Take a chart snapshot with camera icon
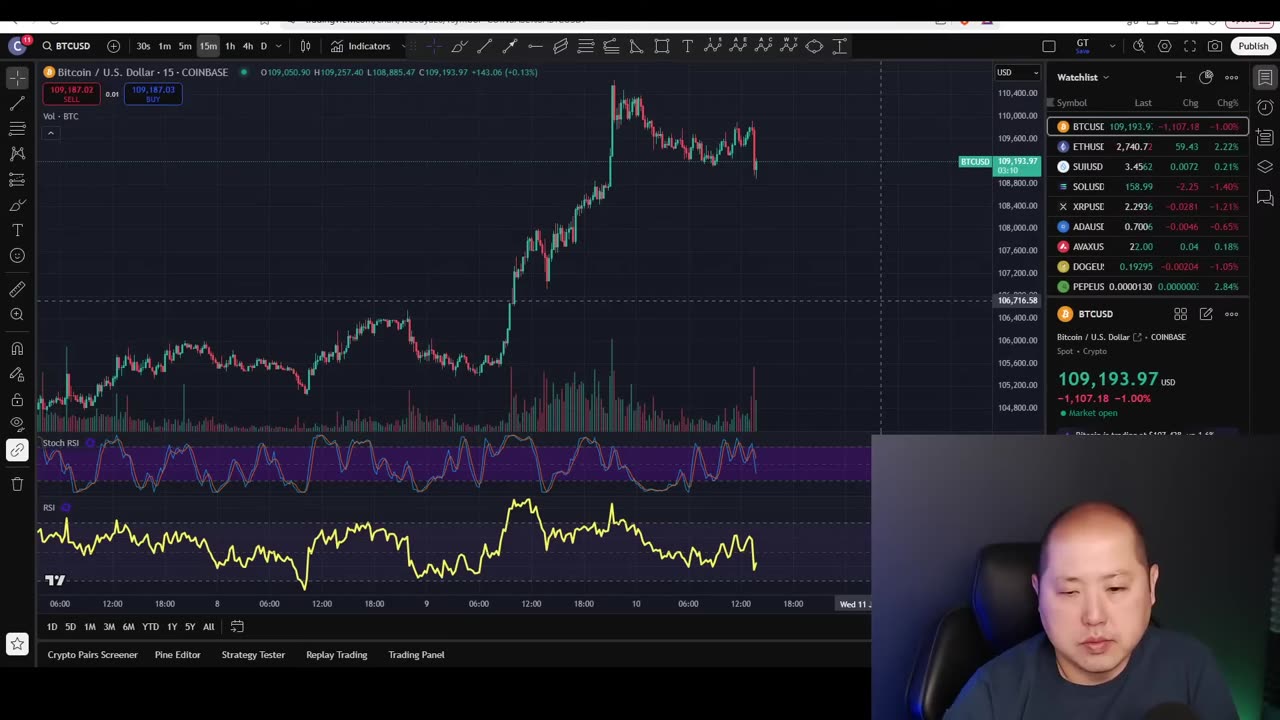 tap(1215, 46)
